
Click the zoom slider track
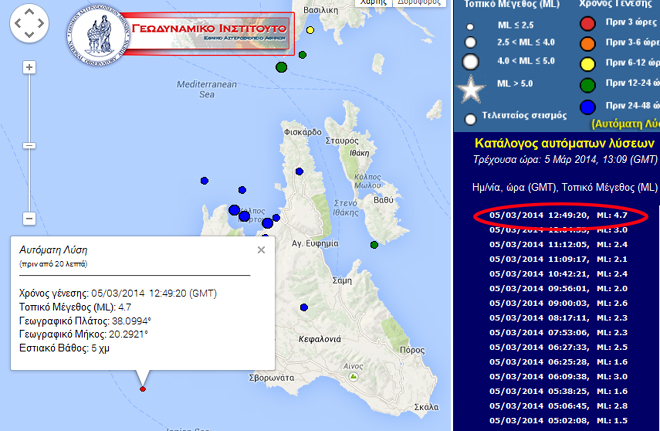tap(29, 140)
